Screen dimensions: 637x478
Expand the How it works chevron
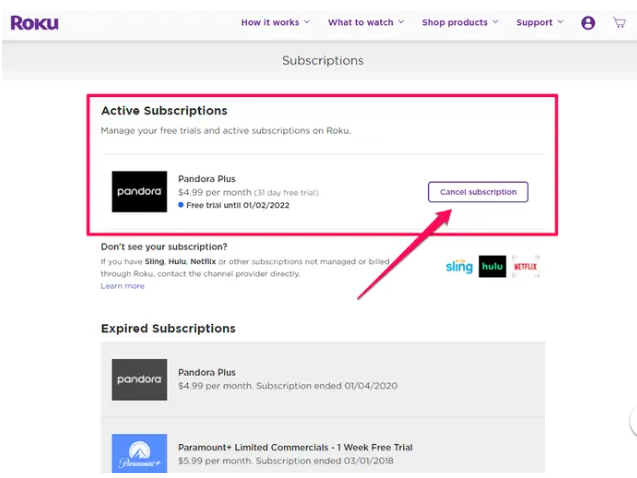(x=307, y=22)
